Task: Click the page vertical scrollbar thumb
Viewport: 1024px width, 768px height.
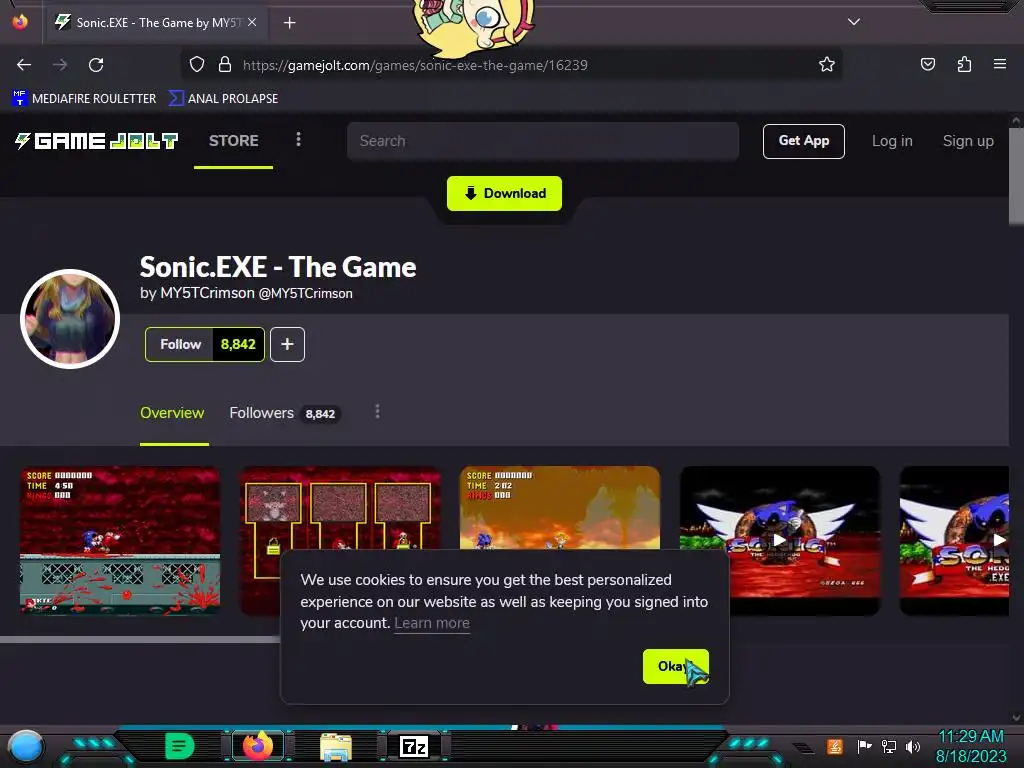Action: tap(1016, 176)
